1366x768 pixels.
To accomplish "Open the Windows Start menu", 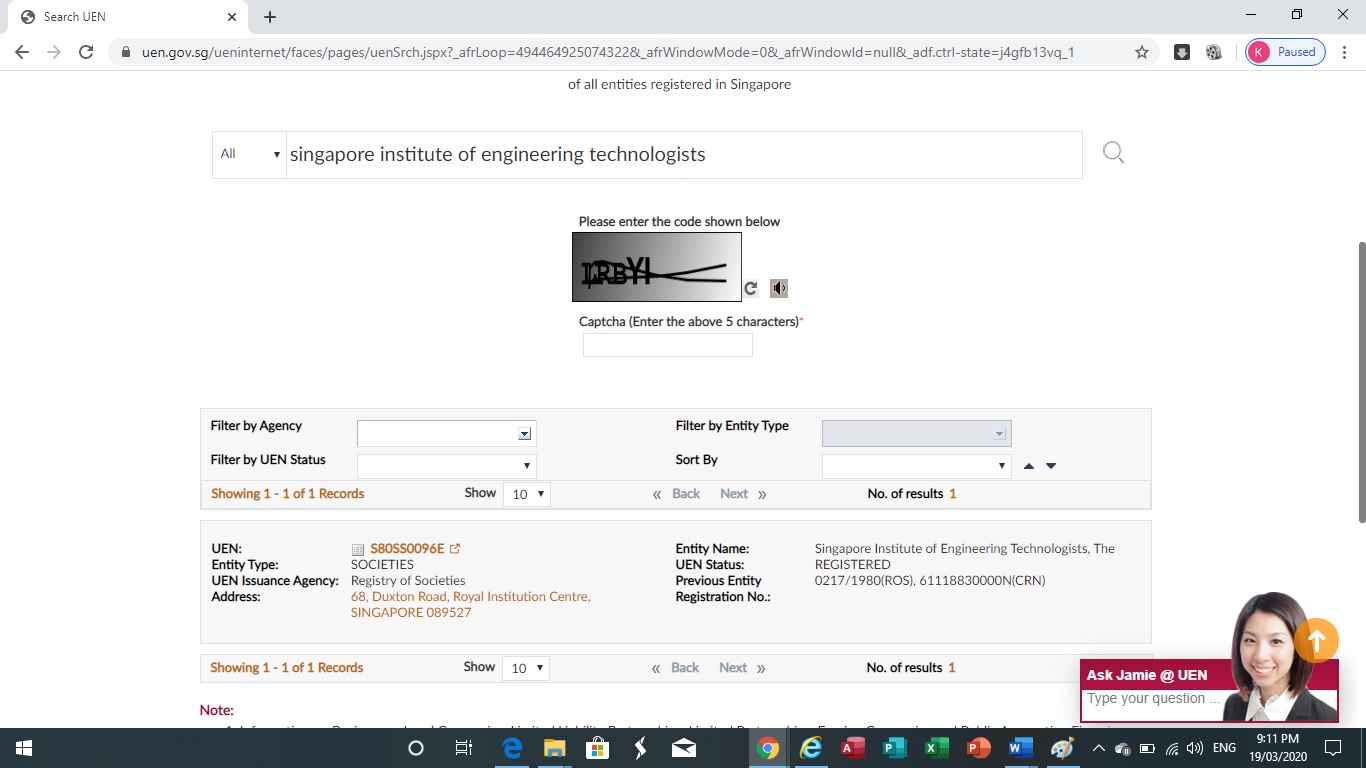I will pos(24,748).
